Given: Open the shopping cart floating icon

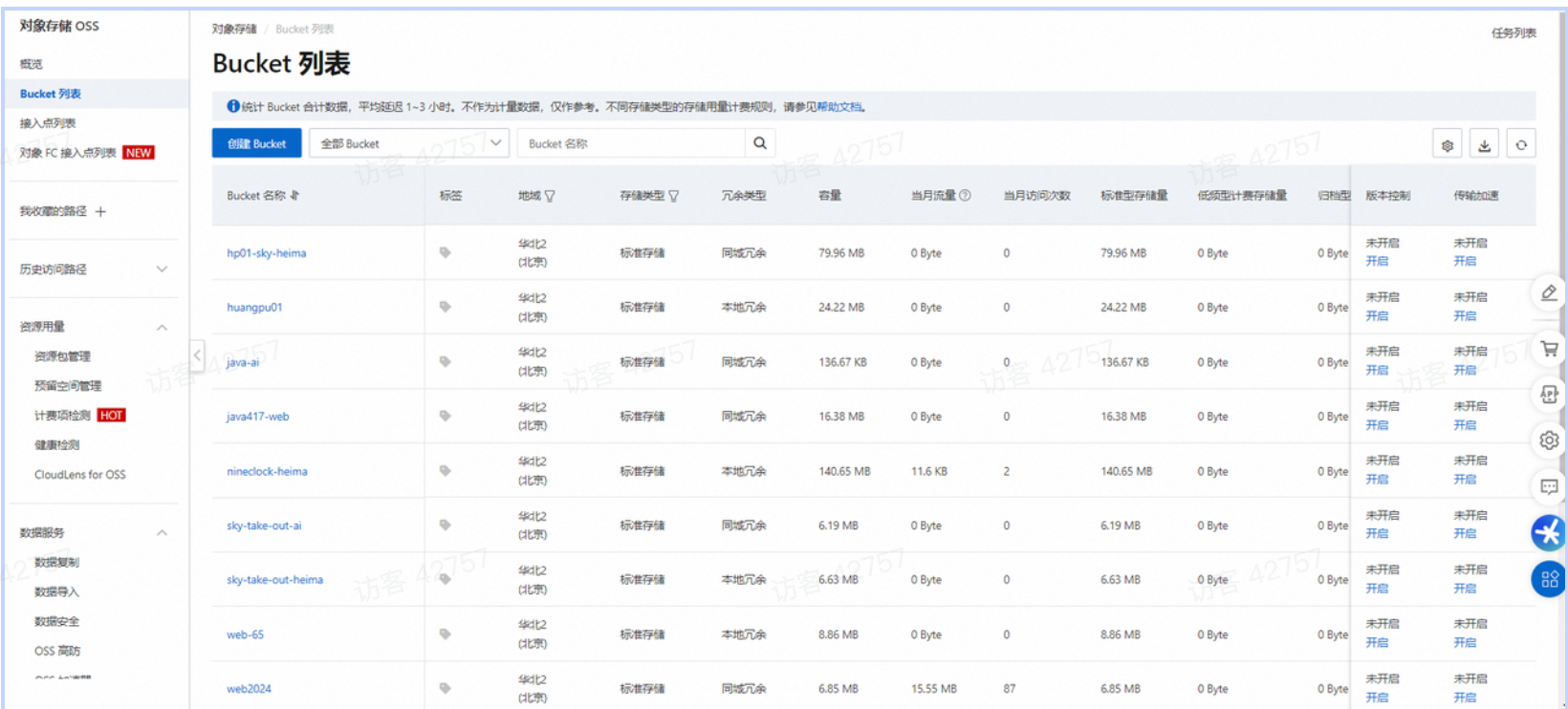Looking at the screenshot, I should click(1549, 349).
